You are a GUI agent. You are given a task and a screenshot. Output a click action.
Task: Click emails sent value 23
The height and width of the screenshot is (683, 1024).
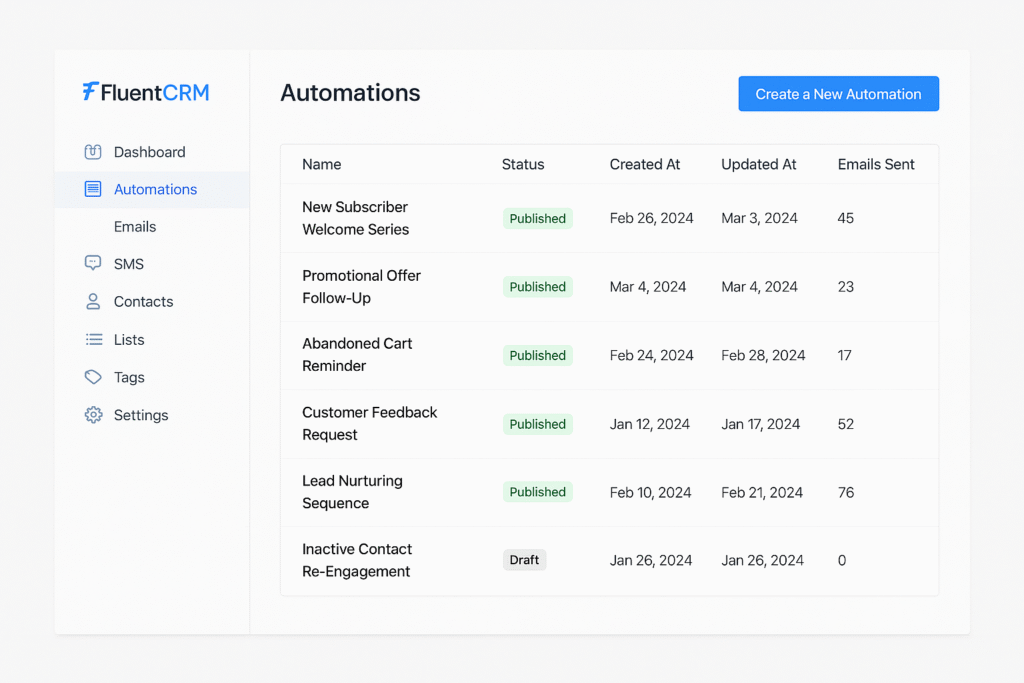[846, 287]
